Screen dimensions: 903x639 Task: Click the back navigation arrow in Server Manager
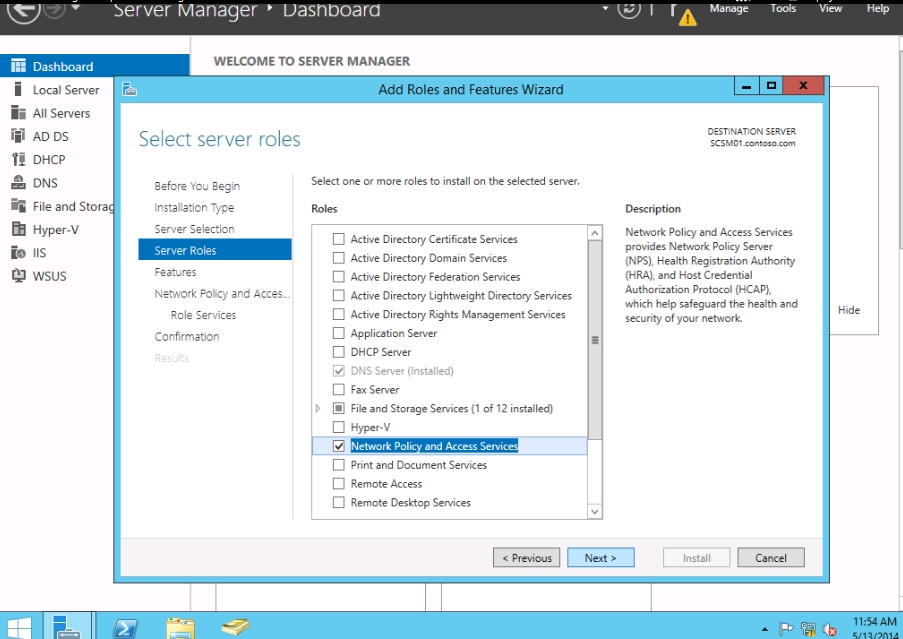tap(24, 10)
